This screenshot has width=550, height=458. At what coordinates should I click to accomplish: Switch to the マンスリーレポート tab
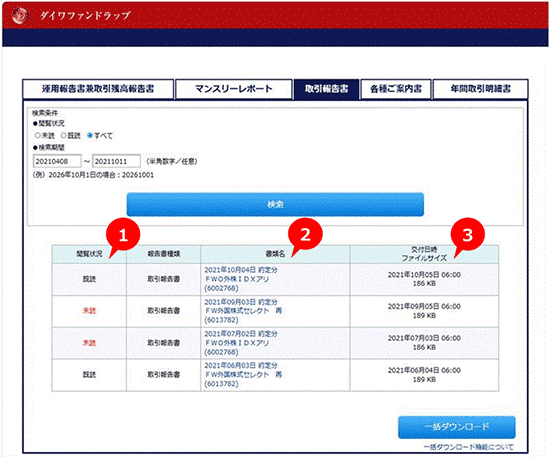coord(234,89)
